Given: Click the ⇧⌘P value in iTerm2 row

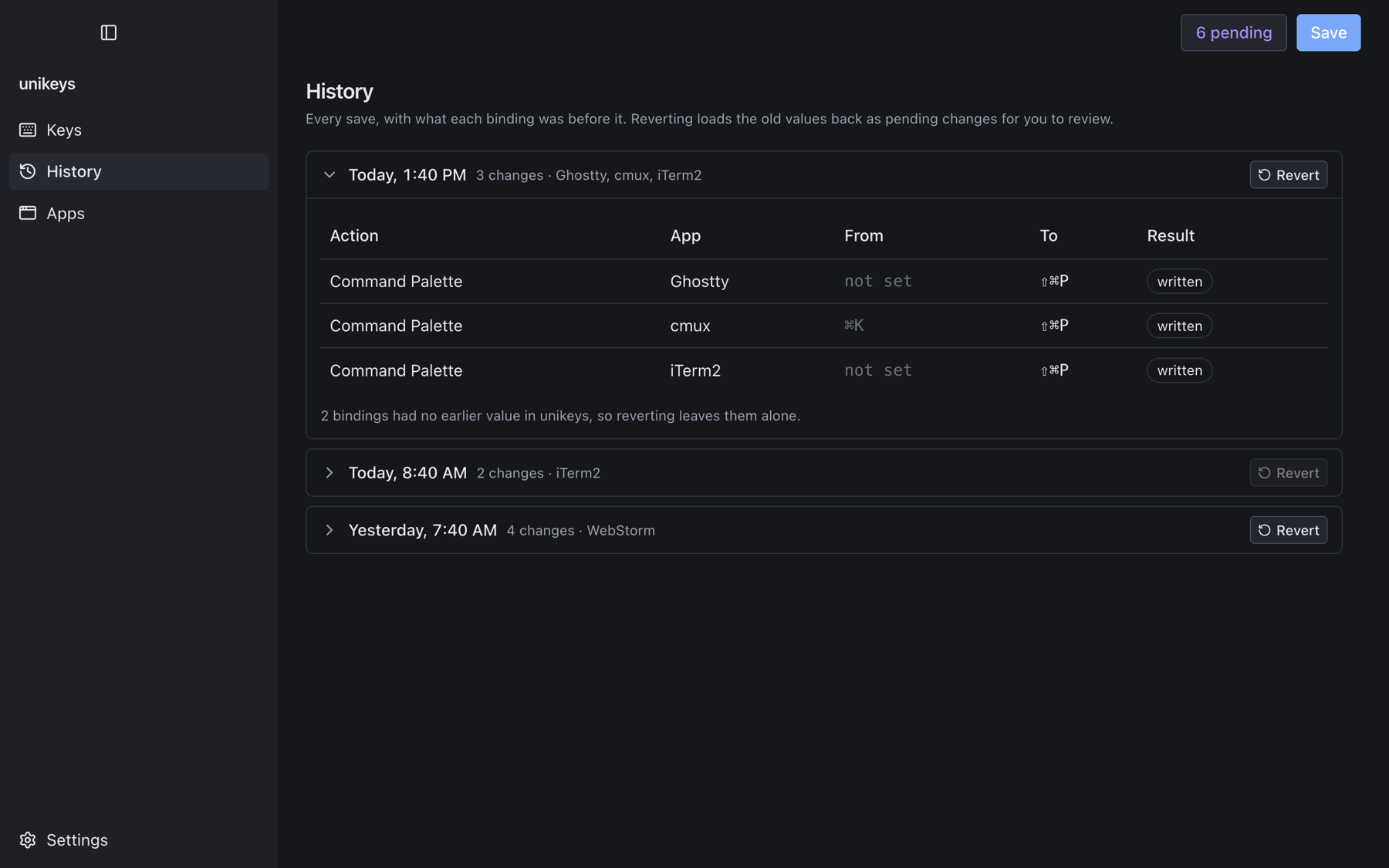Looking at the screenshot, I should 1054,370.
